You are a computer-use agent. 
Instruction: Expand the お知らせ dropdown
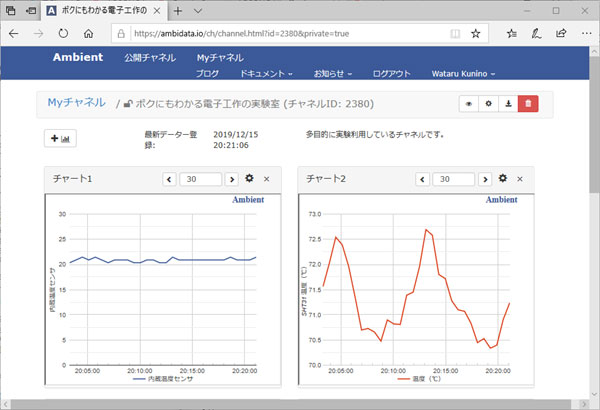pyautogui.click(x=333, y=74)
